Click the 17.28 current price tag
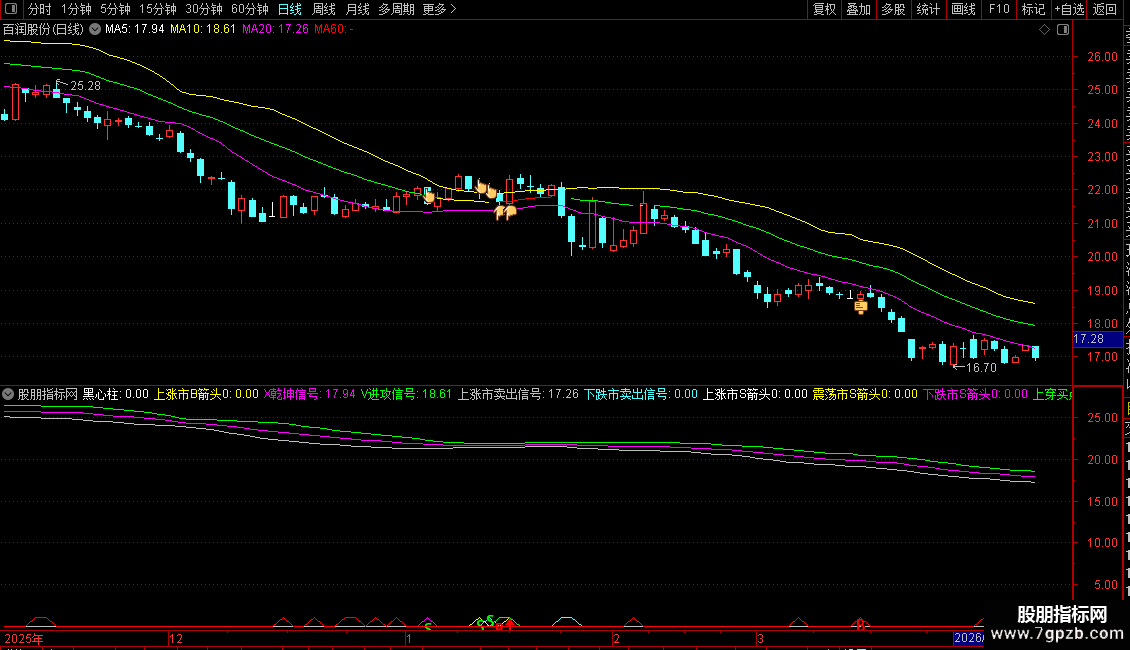The height and width of the screenshot is (650, 1130). [1096, 339]
